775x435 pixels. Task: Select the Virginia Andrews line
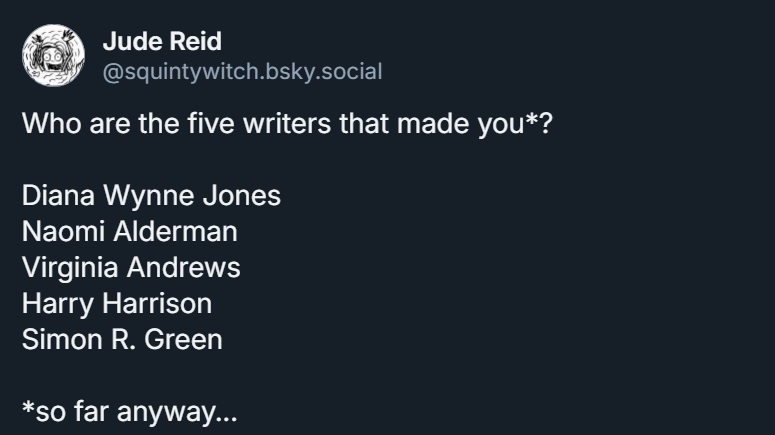pos(131,268)
